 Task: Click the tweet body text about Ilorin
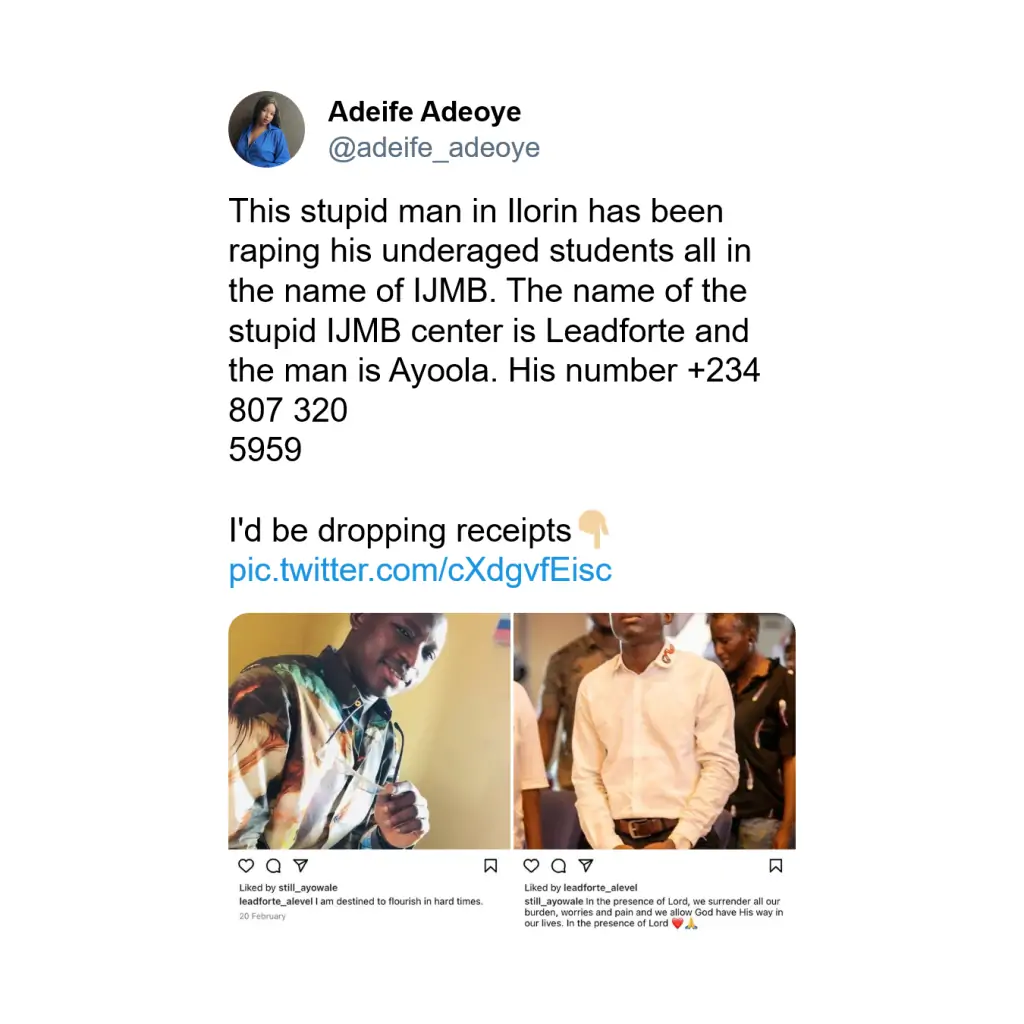pyautogui.click(x=490, y=330)
